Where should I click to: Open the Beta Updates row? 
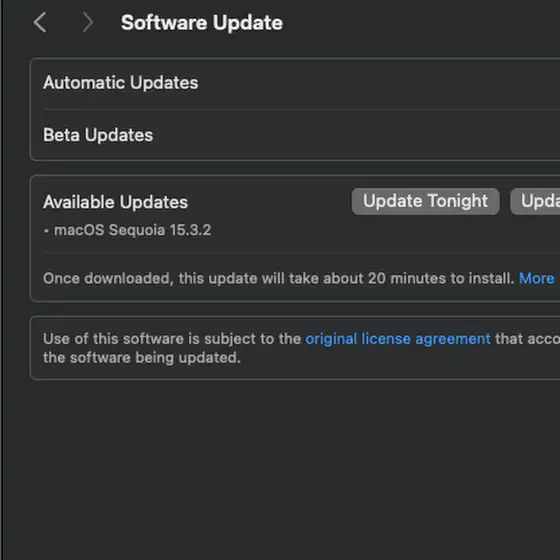pos(295,135)
